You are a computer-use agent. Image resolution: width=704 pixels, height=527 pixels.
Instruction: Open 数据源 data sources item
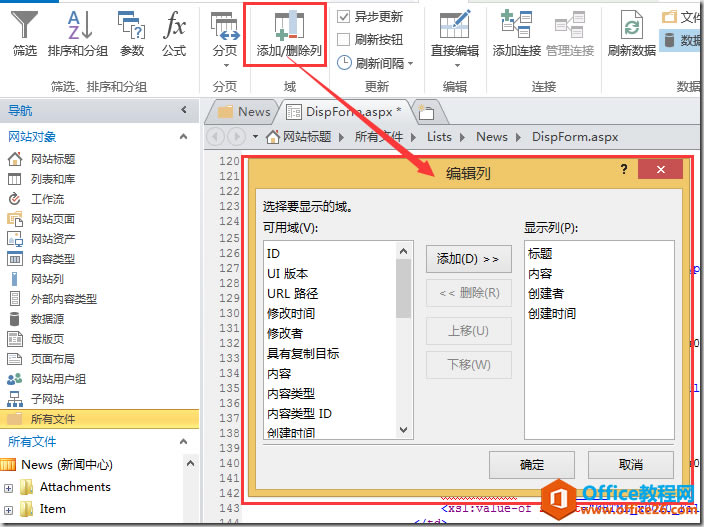[x=48, y=319]
